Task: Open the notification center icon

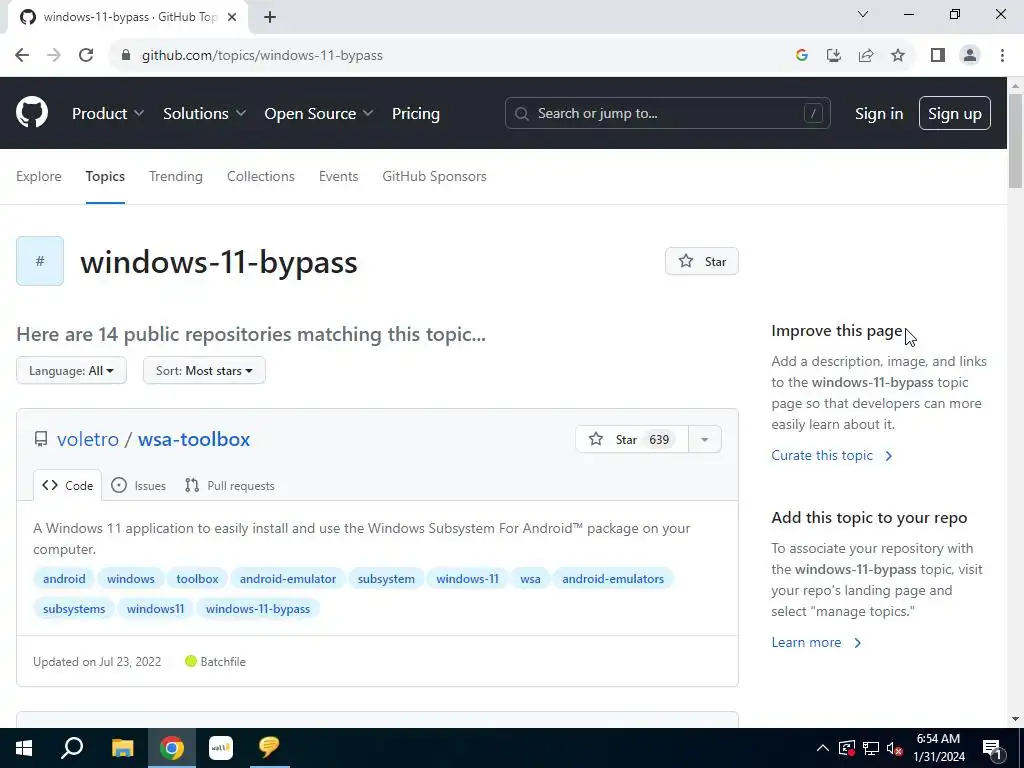Action: click(x=993, y=750)
